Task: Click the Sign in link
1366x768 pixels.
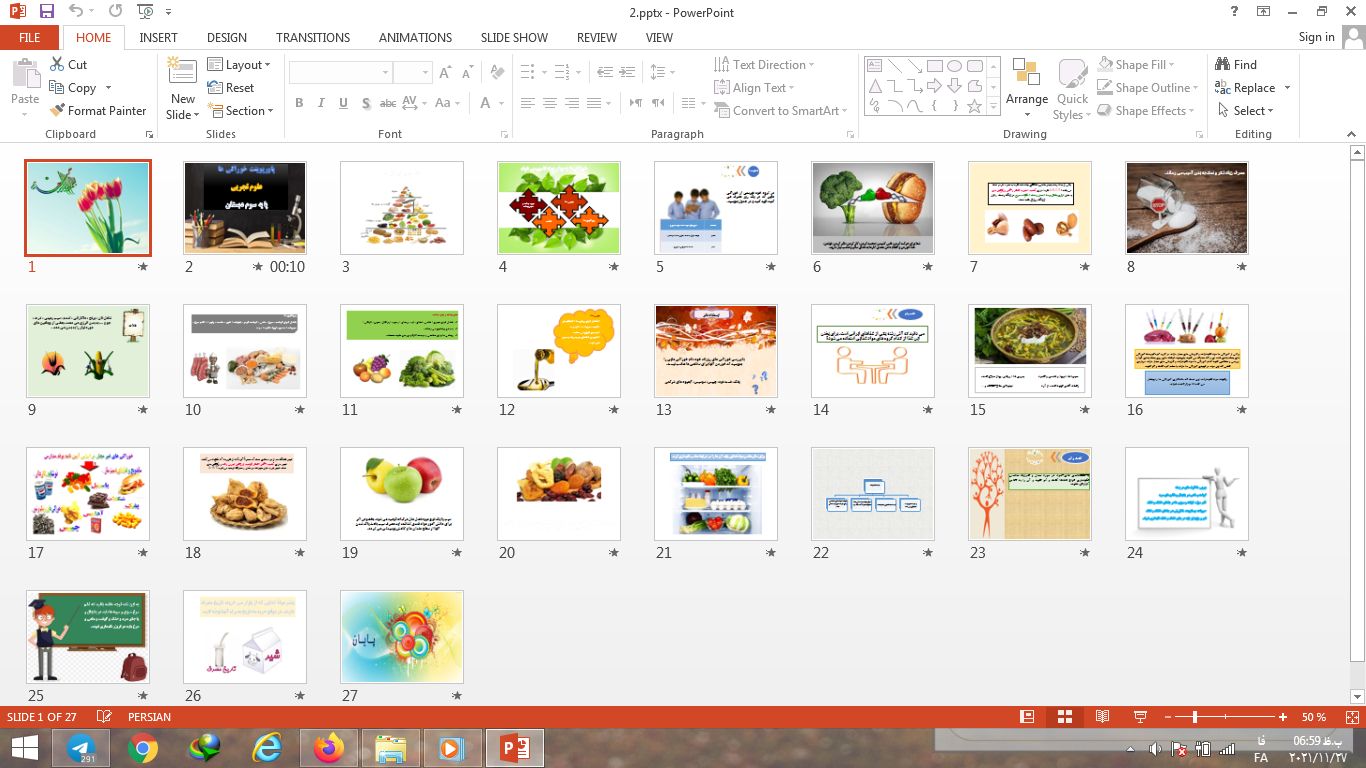Action: [x=1316, y=37]
